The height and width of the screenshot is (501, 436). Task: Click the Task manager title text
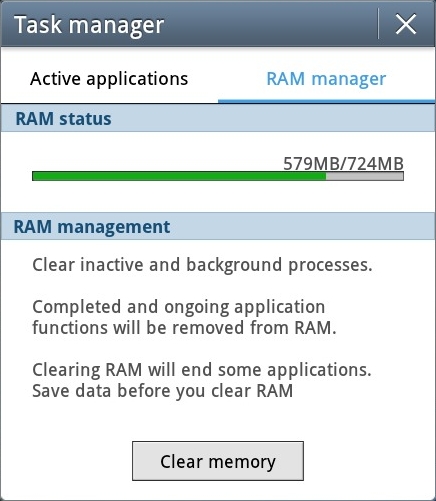(89, 25)
